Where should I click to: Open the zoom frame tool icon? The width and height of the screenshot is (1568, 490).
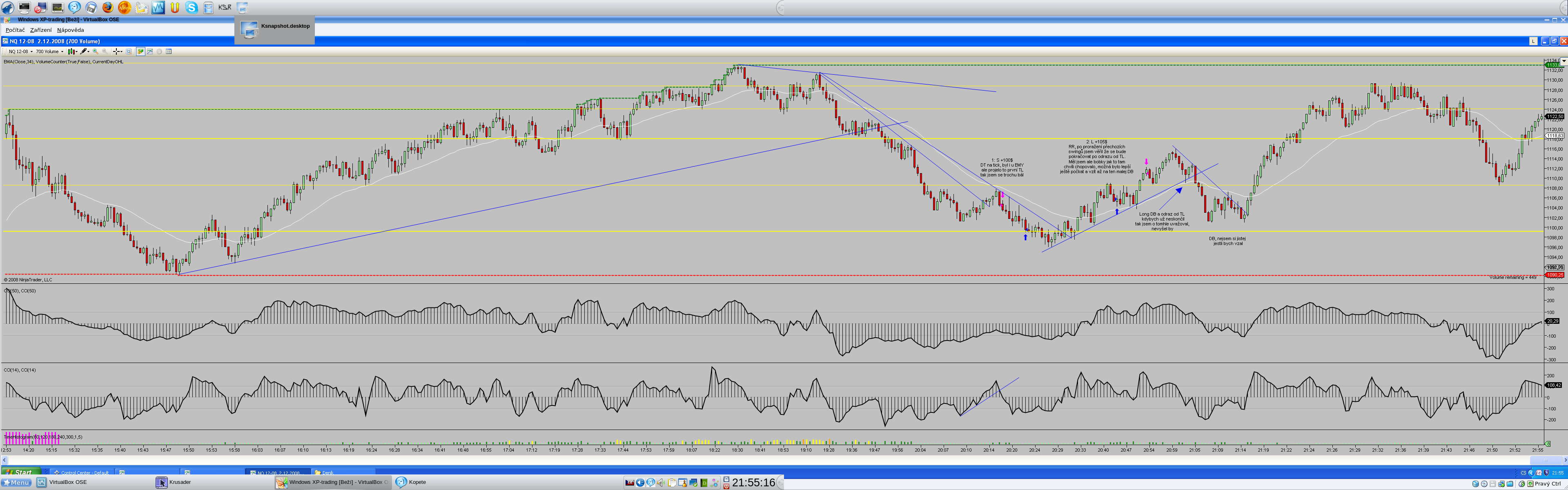tap(129, 52)
